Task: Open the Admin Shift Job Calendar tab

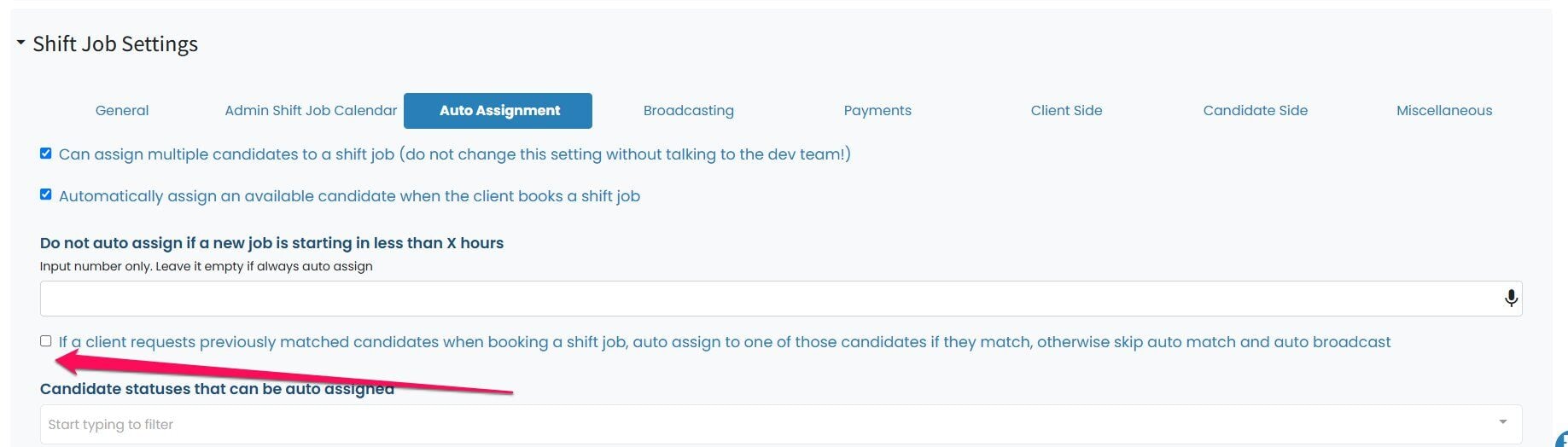Action: (311, 110)
